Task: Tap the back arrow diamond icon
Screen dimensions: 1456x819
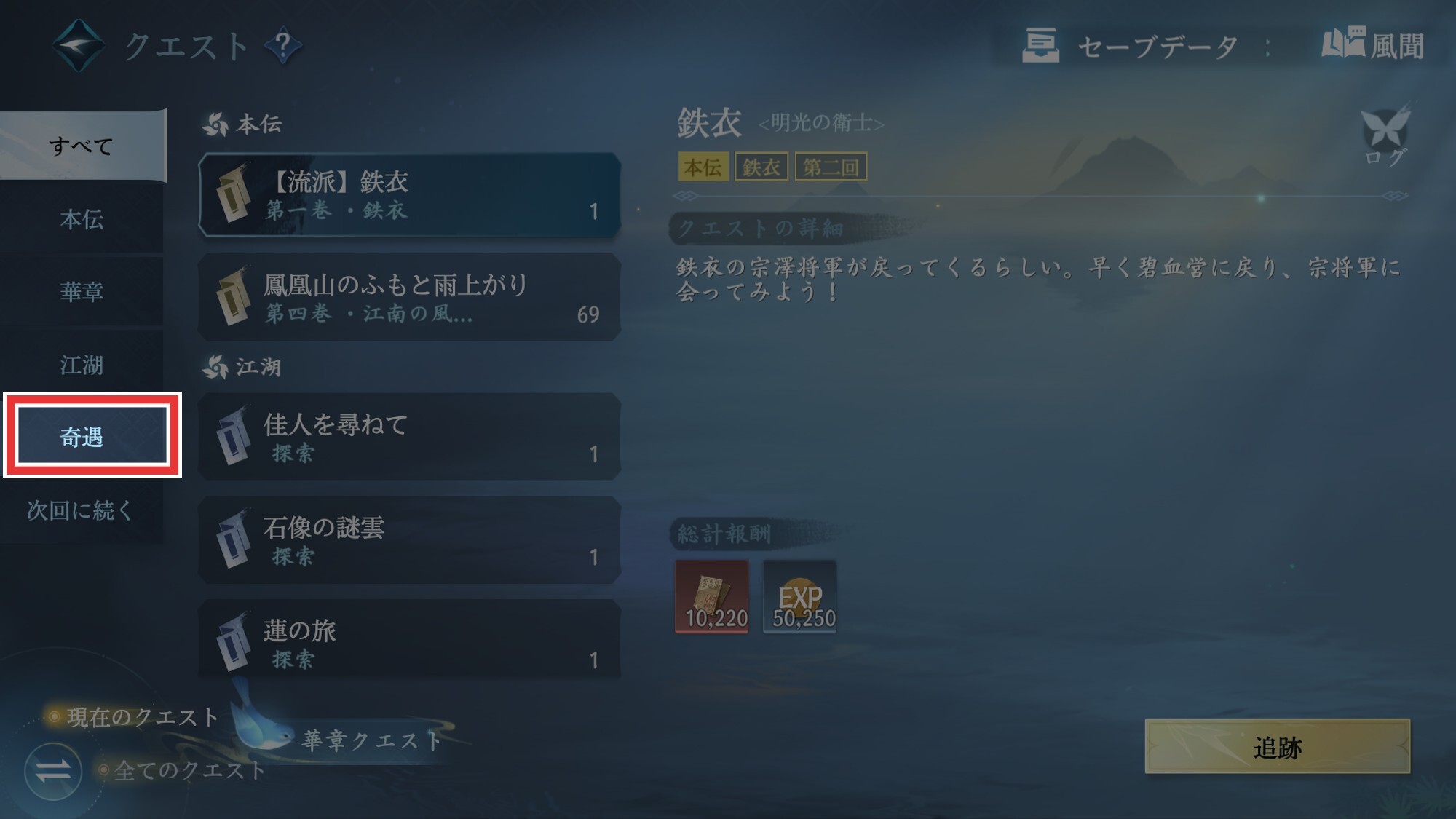Action: point(79,46)
